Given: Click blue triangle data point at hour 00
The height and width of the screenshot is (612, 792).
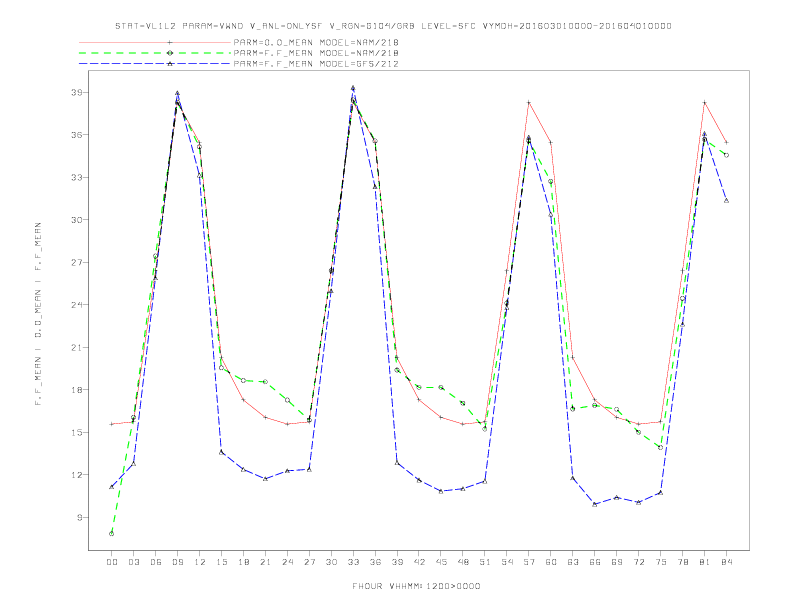Looking at the screenshot, I should [112, 487].
